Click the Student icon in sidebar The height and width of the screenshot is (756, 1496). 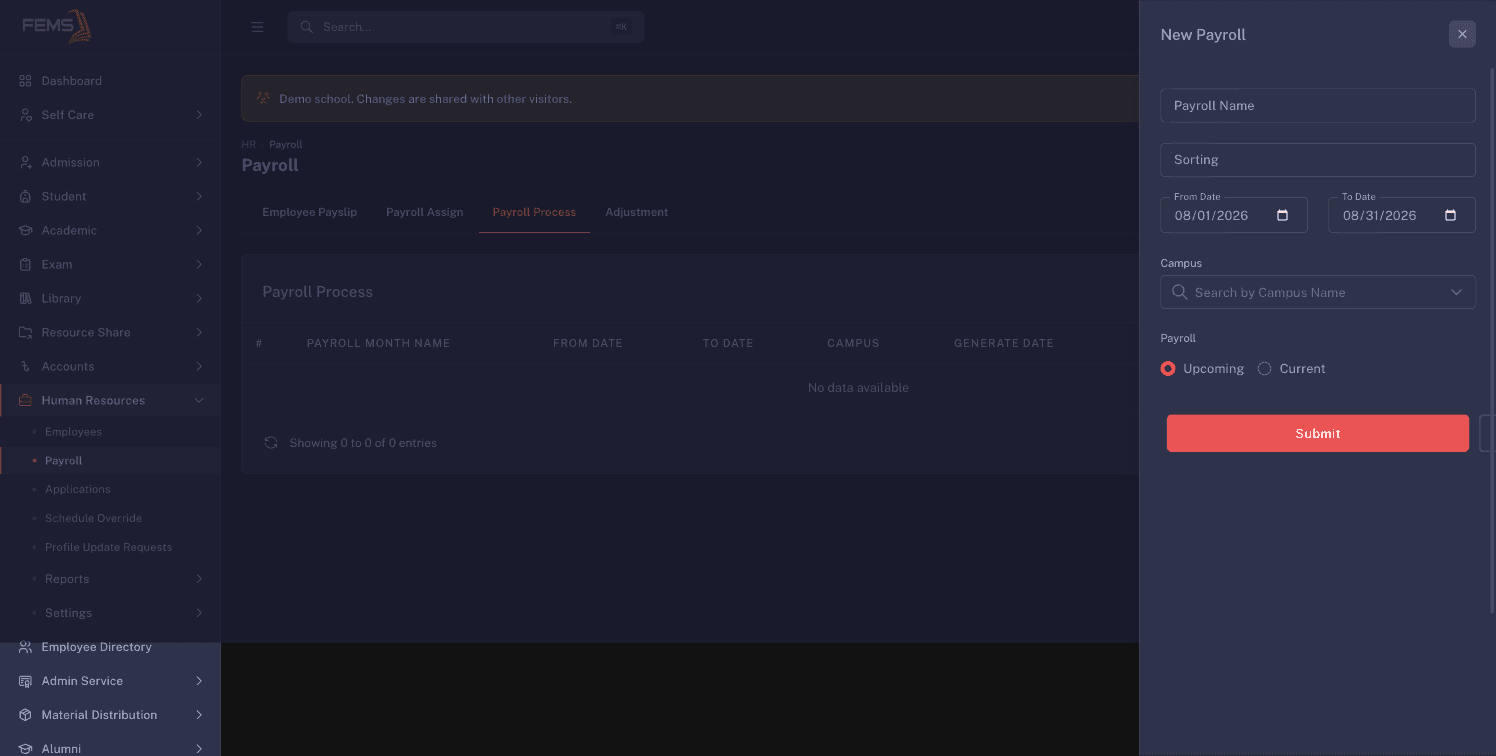[26, 196]
